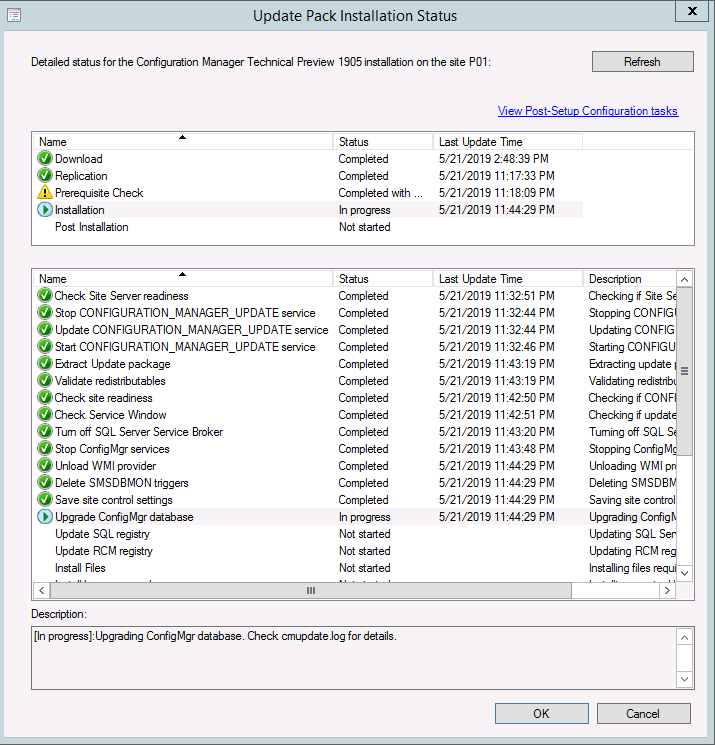Image resolution: width=715 pixels, height=745 pixels.
Task: Sort step list by Last Update Time header
Action: pyautogui.click(x=508, y=278)
